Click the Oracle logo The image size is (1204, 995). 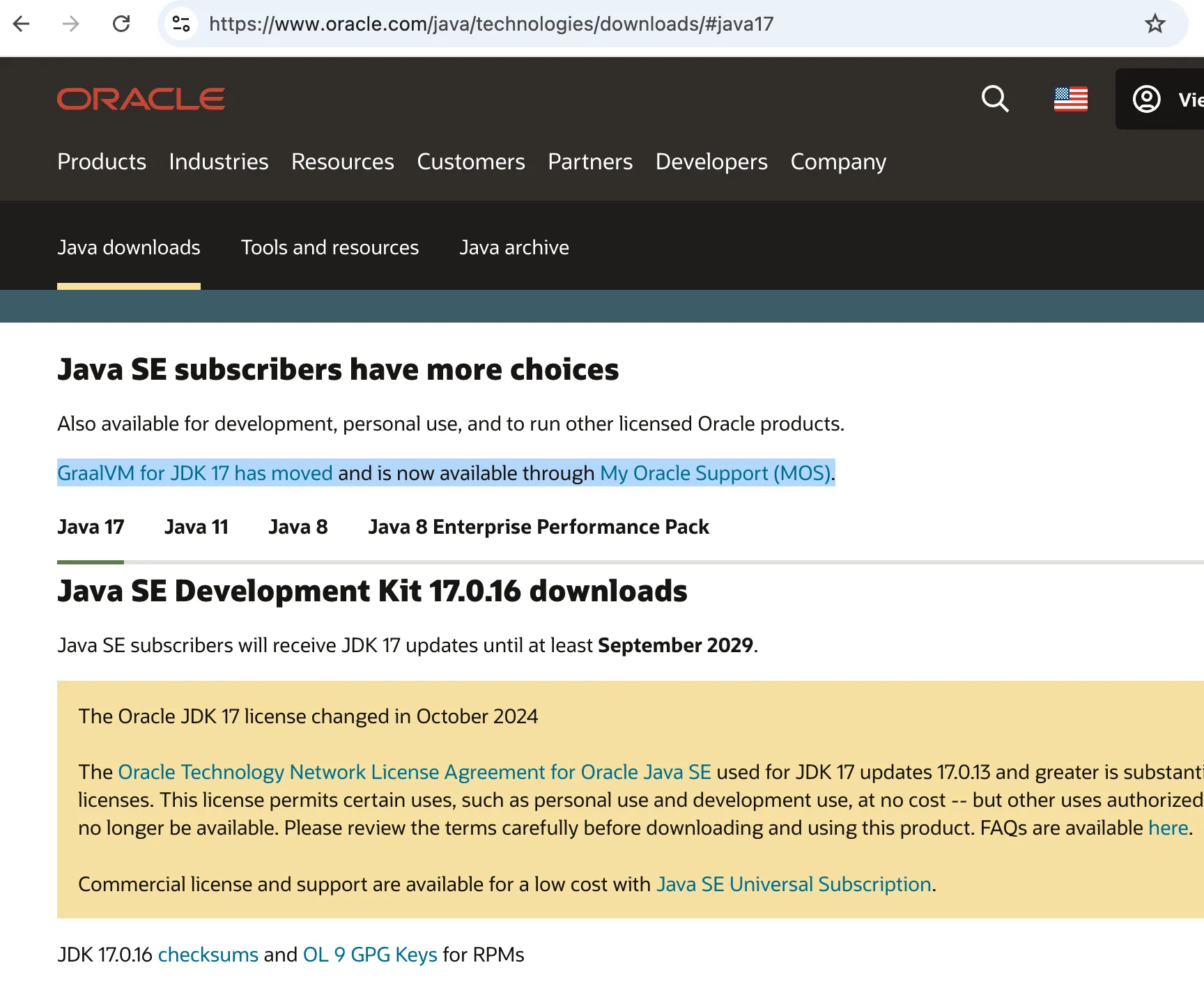coord(141,98)
